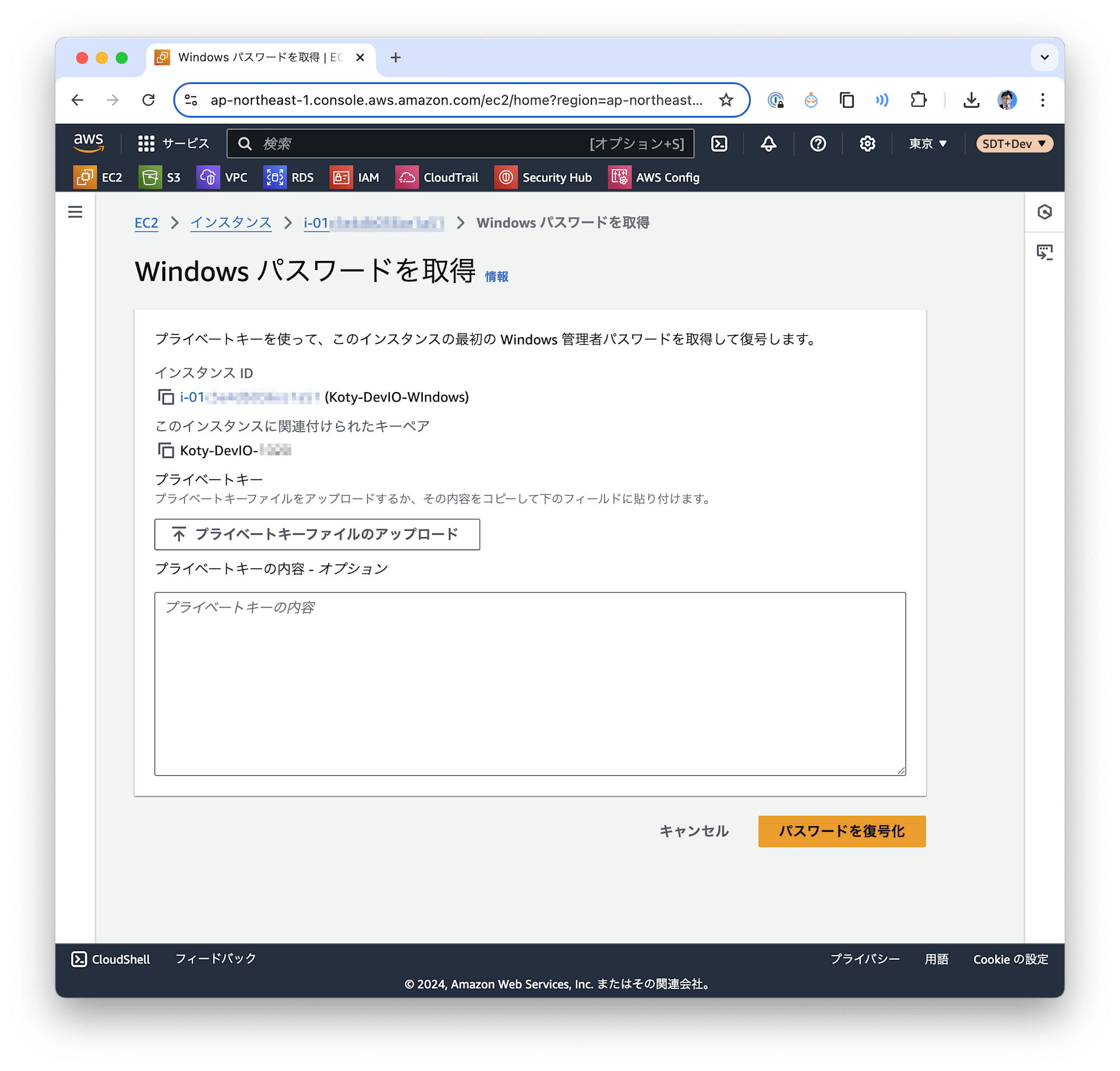Click プライベートキーファイルのアップロード button

point(317,534)
